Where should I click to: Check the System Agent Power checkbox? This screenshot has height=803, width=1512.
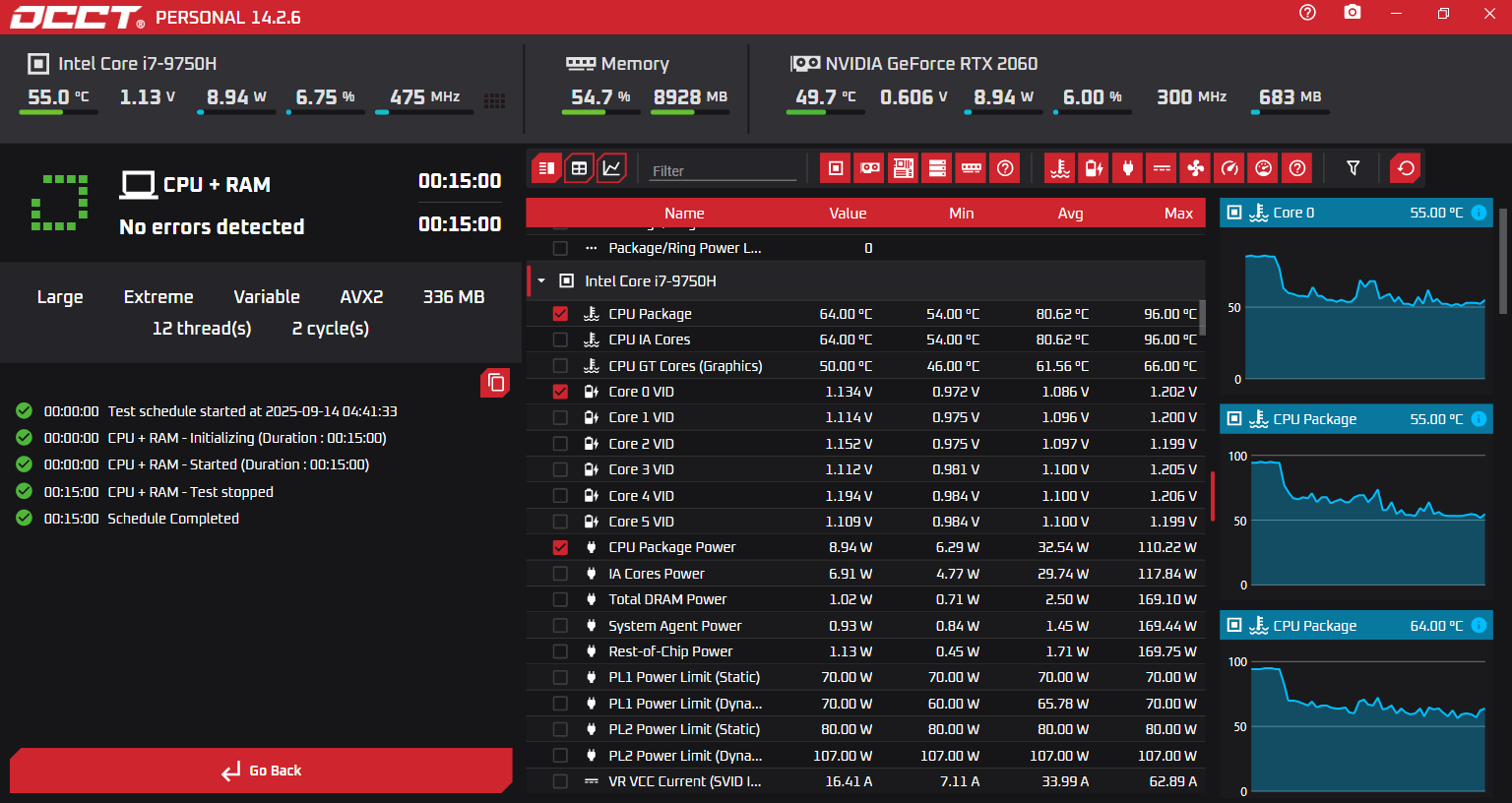tap(560, 626)
